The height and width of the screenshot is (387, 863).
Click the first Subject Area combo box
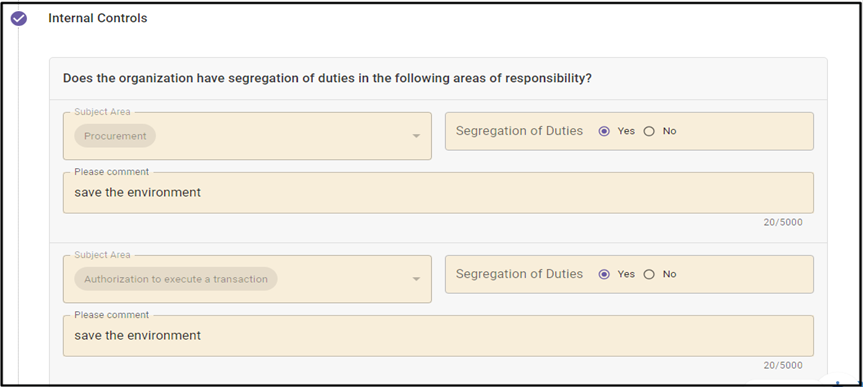(247, 136)
